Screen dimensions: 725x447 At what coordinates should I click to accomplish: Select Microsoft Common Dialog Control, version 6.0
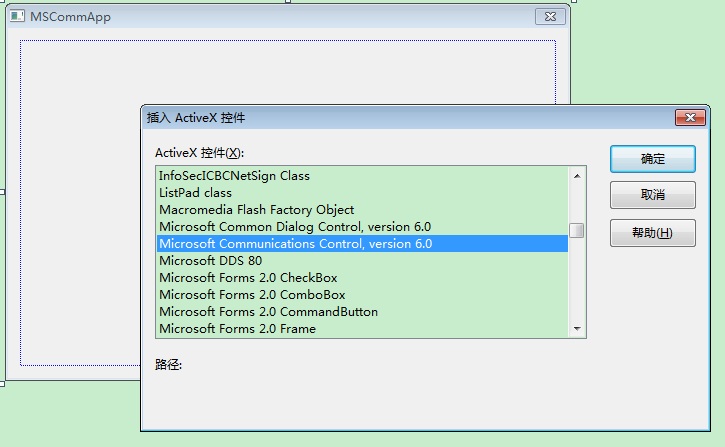pyautogui.click(x=362, y=227)
